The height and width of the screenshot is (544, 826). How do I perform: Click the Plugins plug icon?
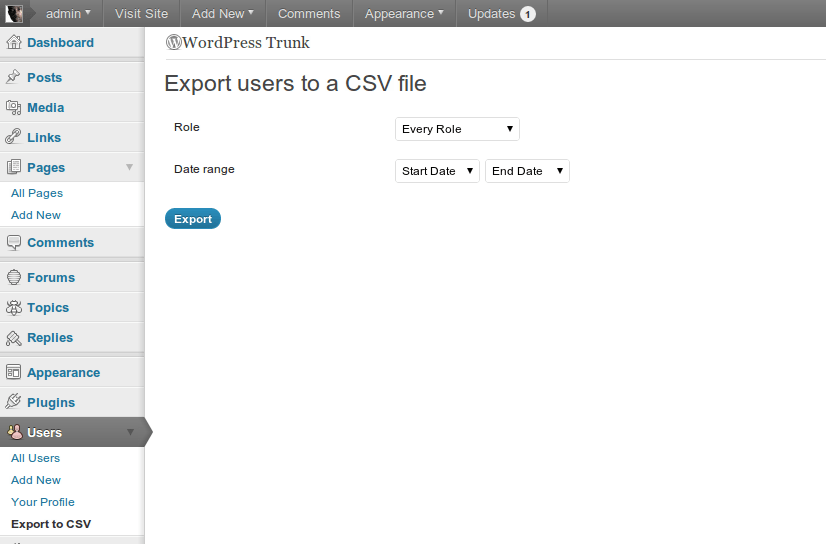14,402
